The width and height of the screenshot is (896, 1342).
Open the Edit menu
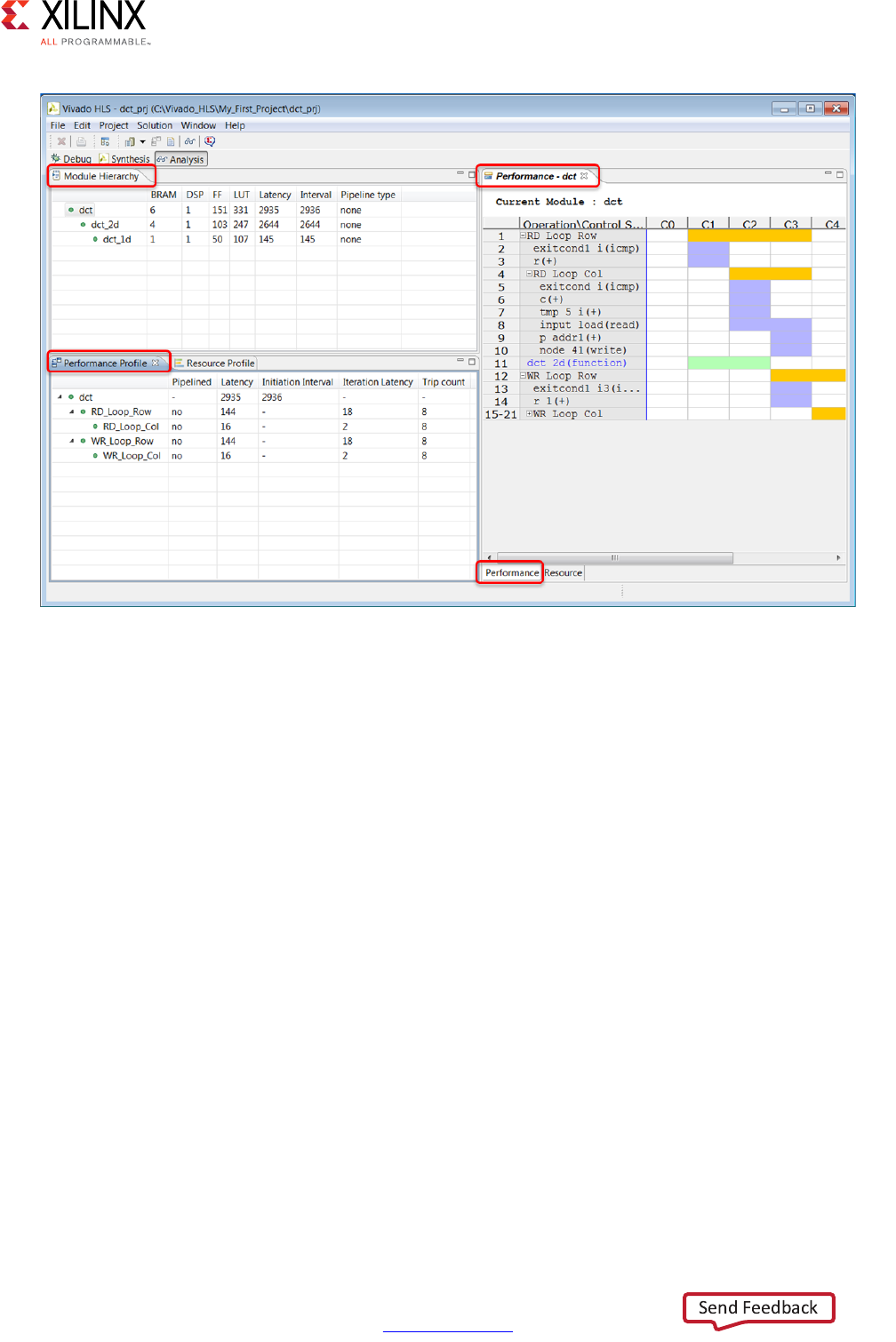82,125
